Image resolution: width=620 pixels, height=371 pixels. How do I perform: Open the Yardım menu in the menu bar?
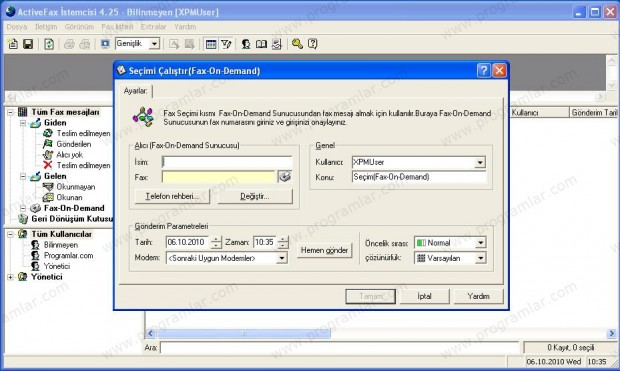pos(185,26)
